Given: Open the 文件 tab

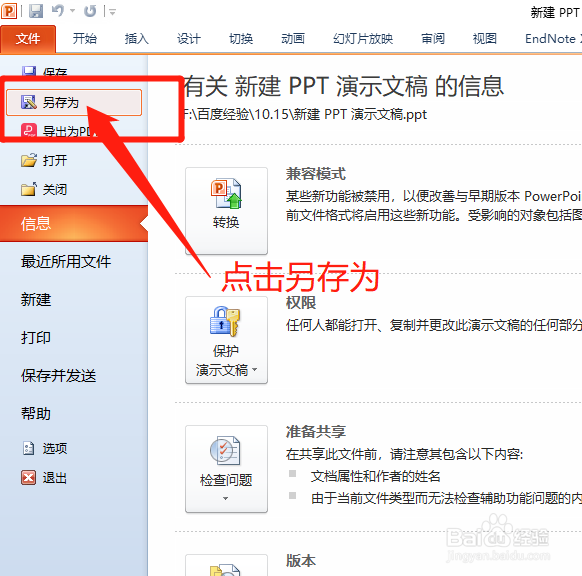Looking at the screenshot, I should tap(28, 39).
